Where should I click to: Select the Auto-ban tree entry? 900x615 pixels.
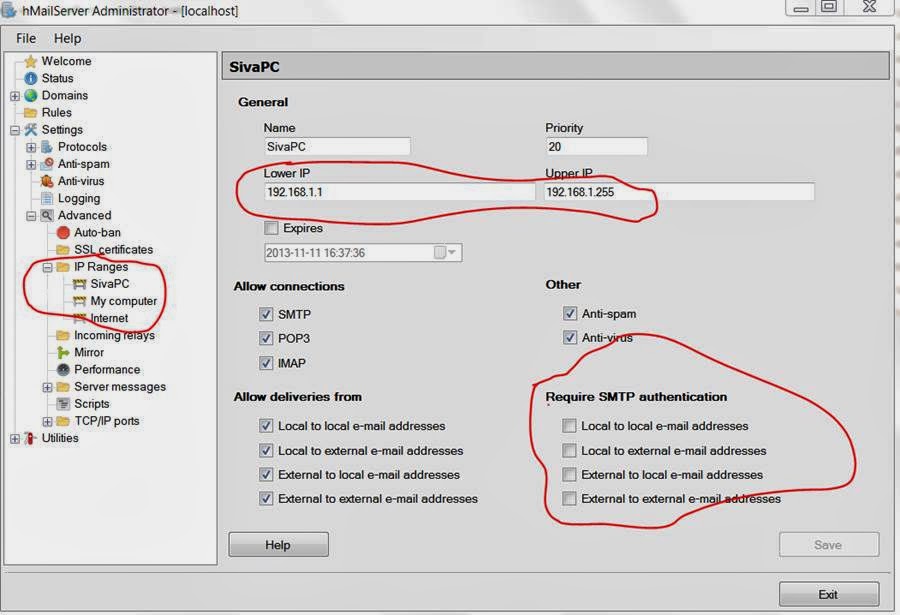point(97,233)
